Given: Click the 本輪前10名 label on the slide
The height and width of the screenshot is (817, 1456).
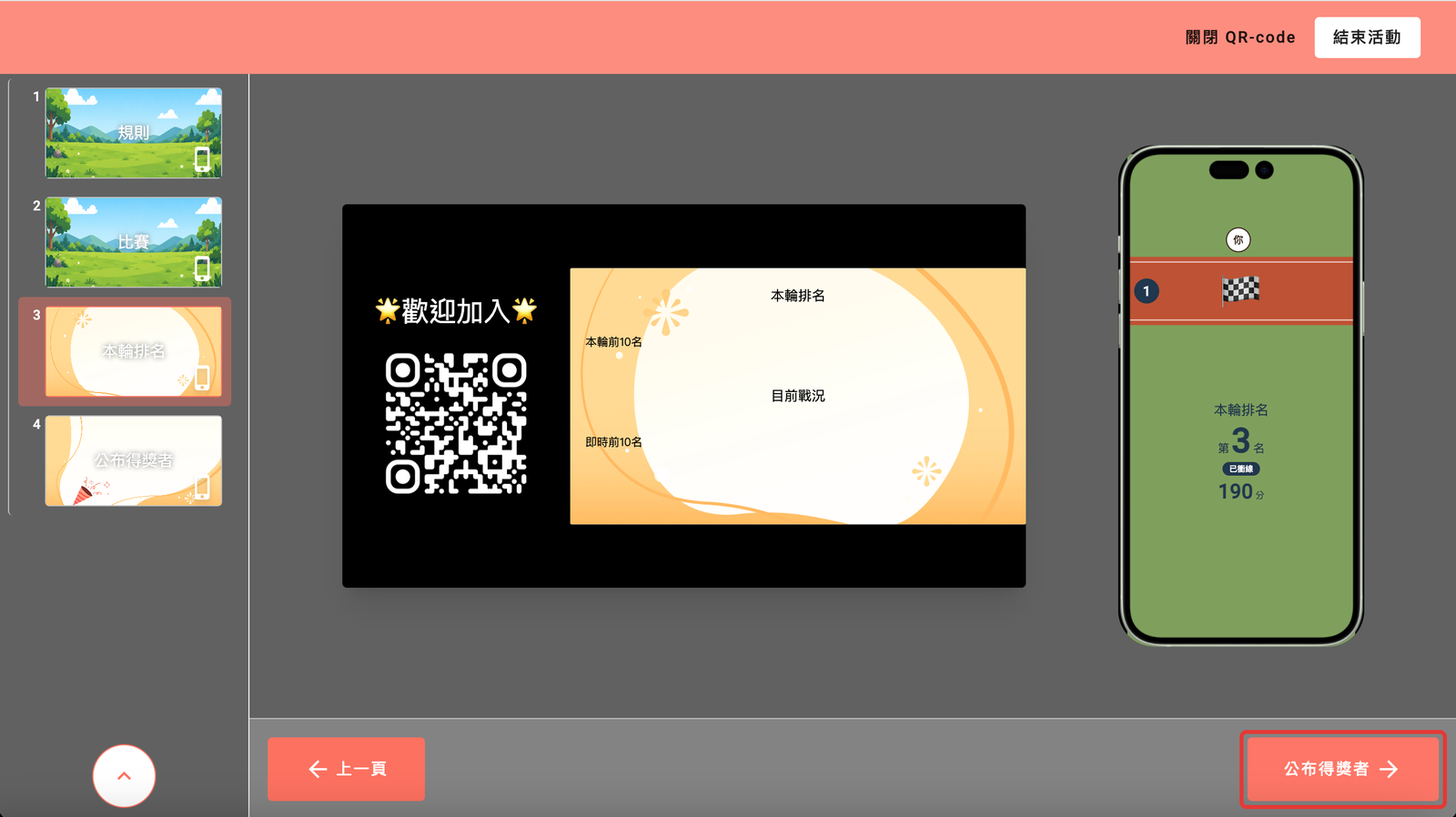Looking at the screenshot, I should pyautogui.click(x=613, y=342).
